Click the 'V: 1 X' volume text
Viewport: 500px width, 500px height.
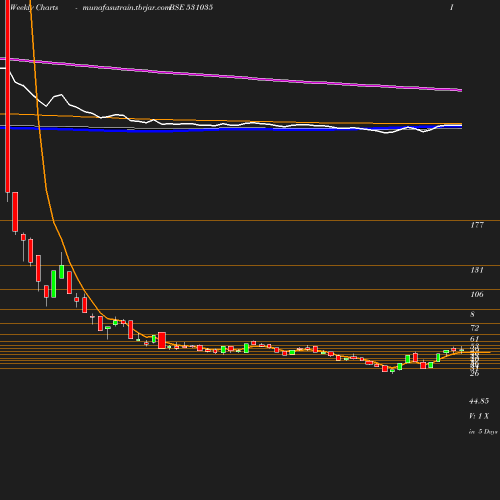coord(479,416)
